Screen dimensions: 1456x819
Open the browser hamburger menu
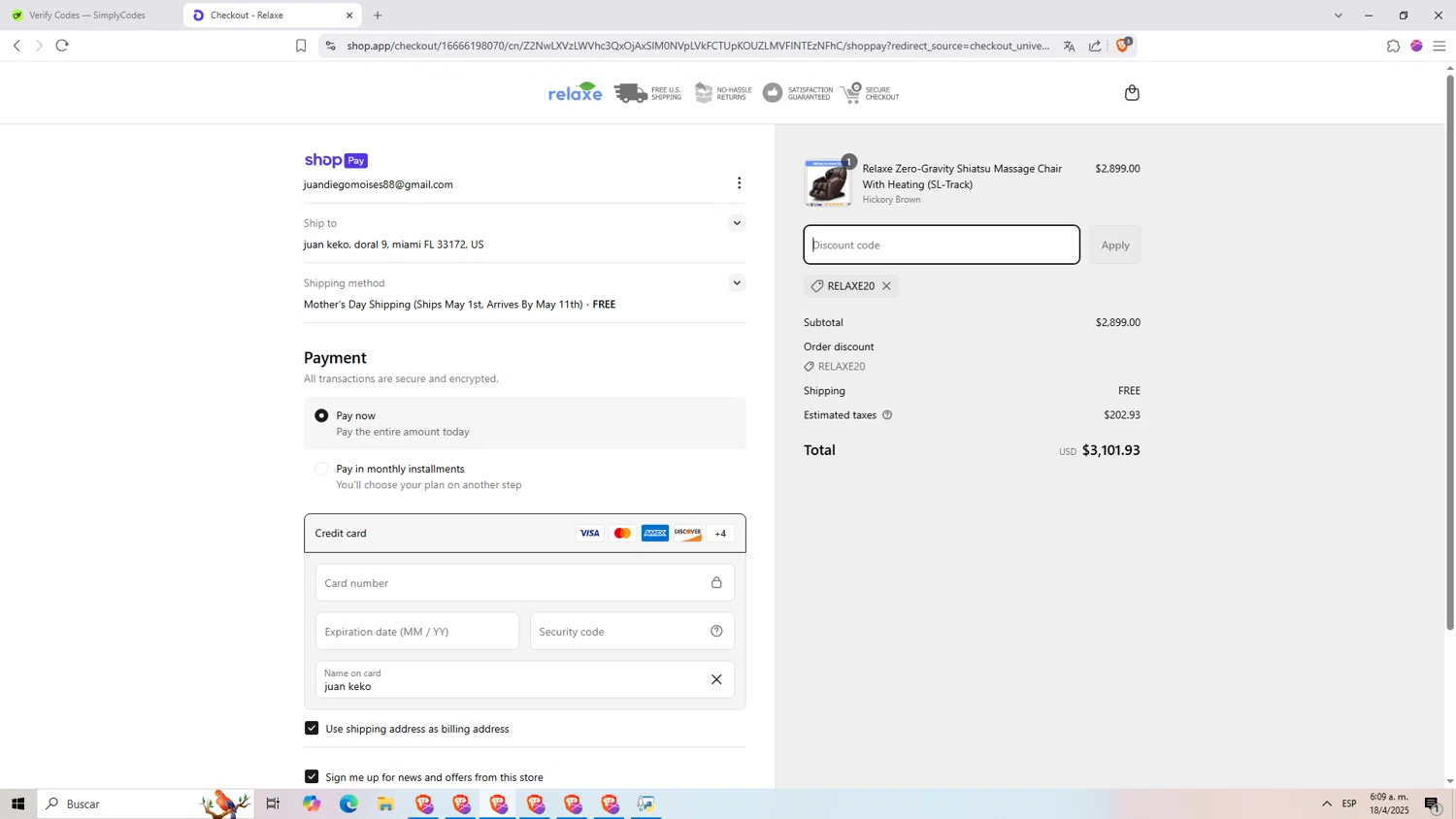tap(1439, 46)
